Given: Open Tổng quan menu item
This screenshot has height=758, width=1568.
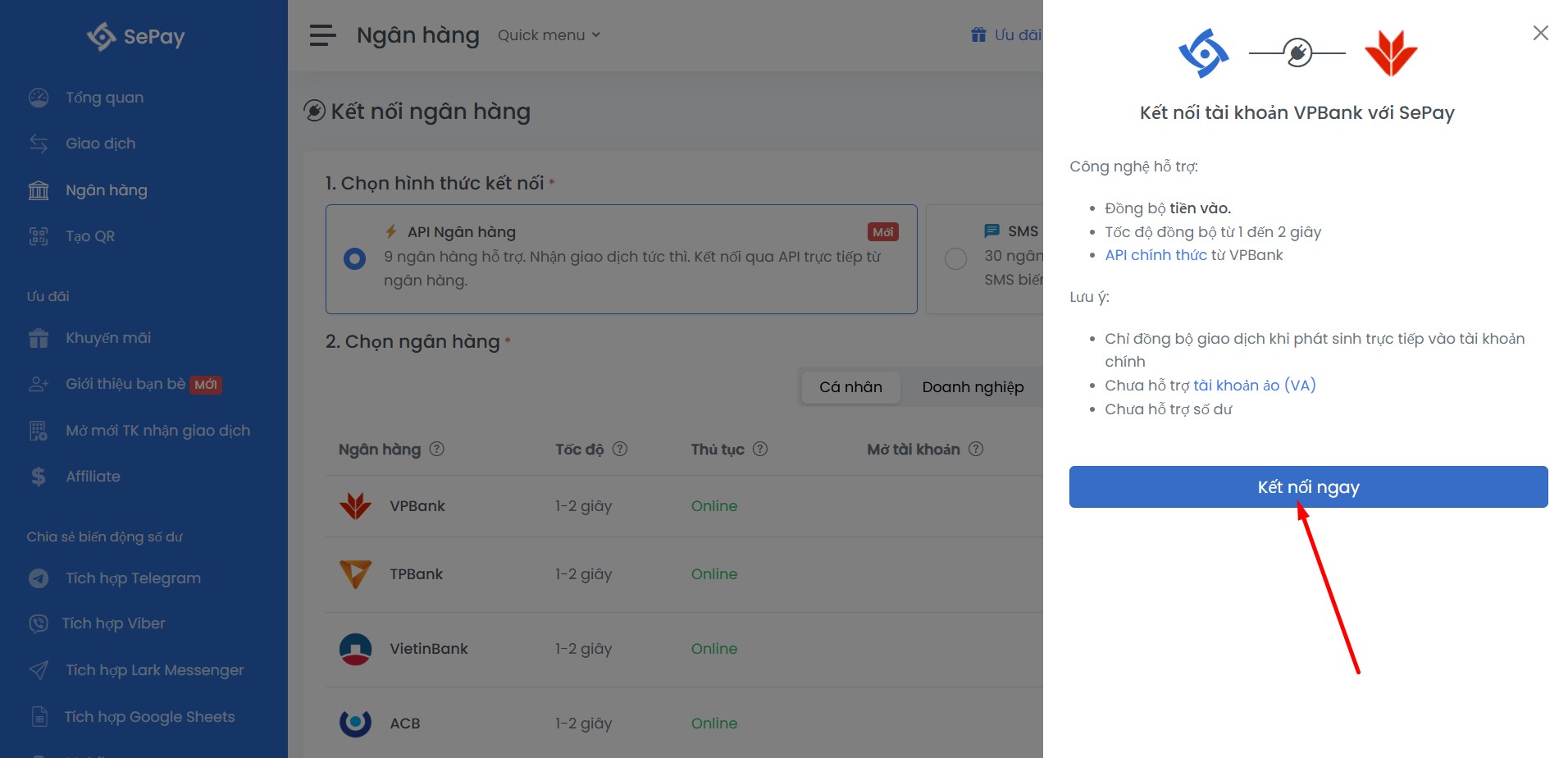Looking at the screenshot, I should coord(104,98).
